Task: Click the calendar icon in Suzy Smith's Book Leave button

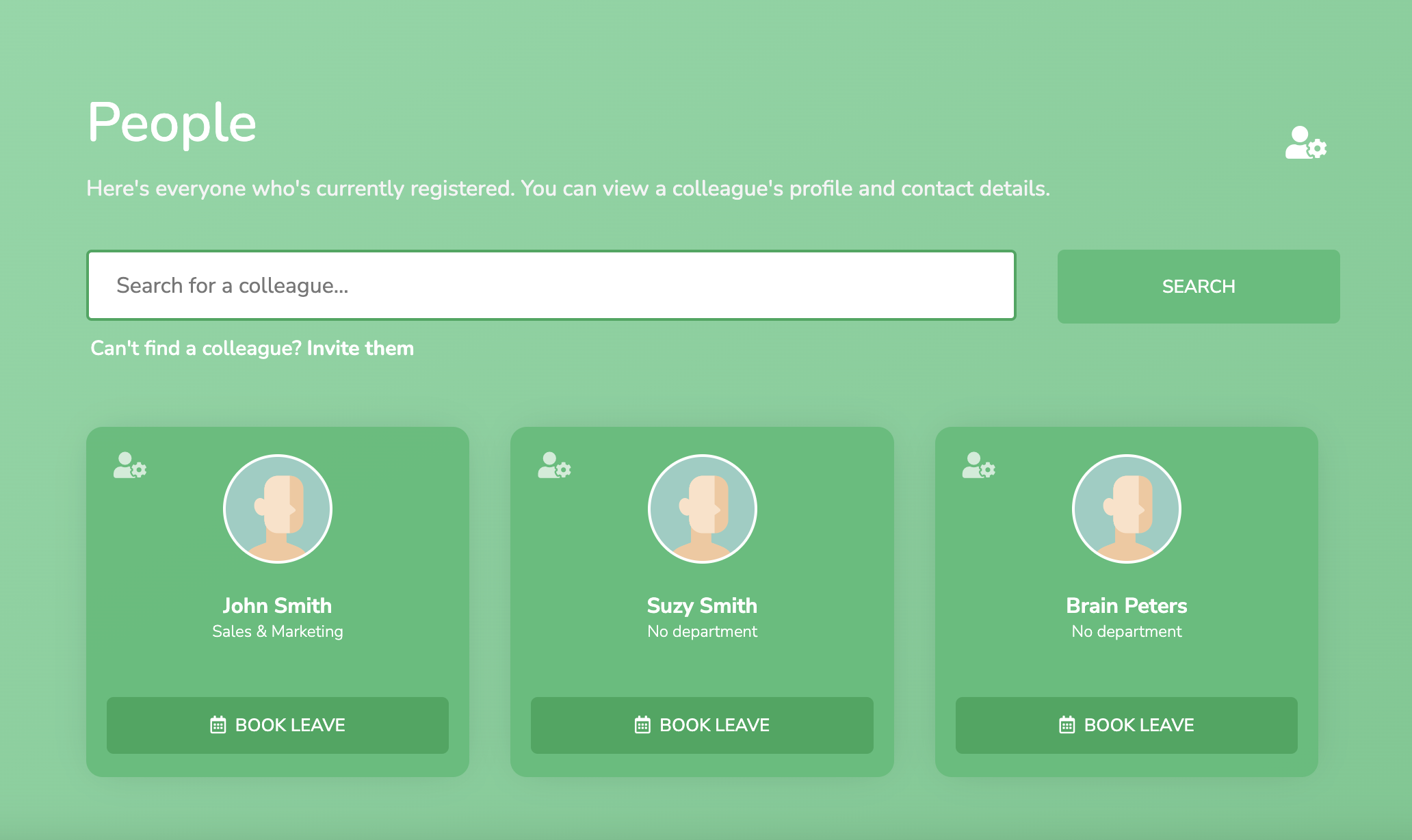Action: click(642, 724)
